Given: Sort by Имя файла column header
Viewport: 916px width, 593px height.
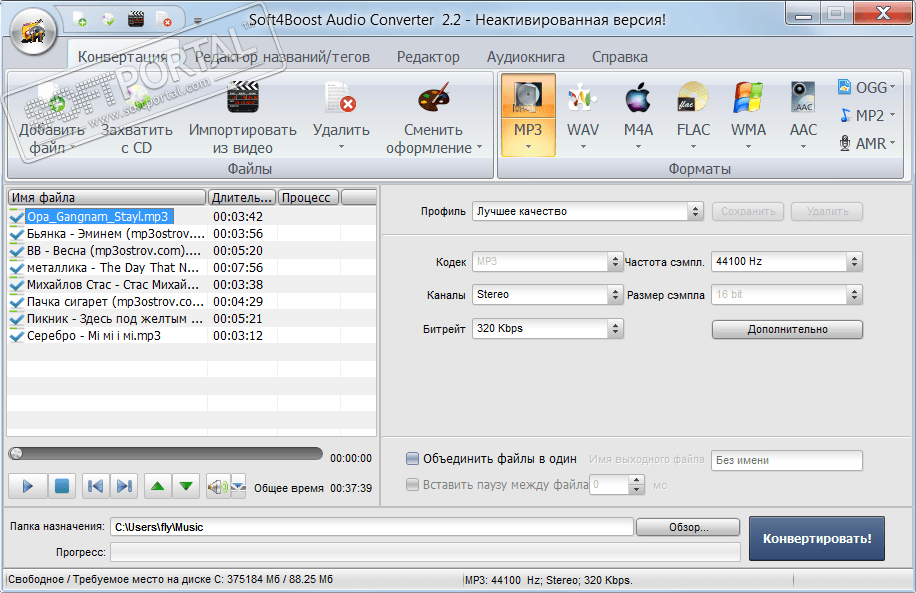Looking at the screenshot, I should (107, 197).
